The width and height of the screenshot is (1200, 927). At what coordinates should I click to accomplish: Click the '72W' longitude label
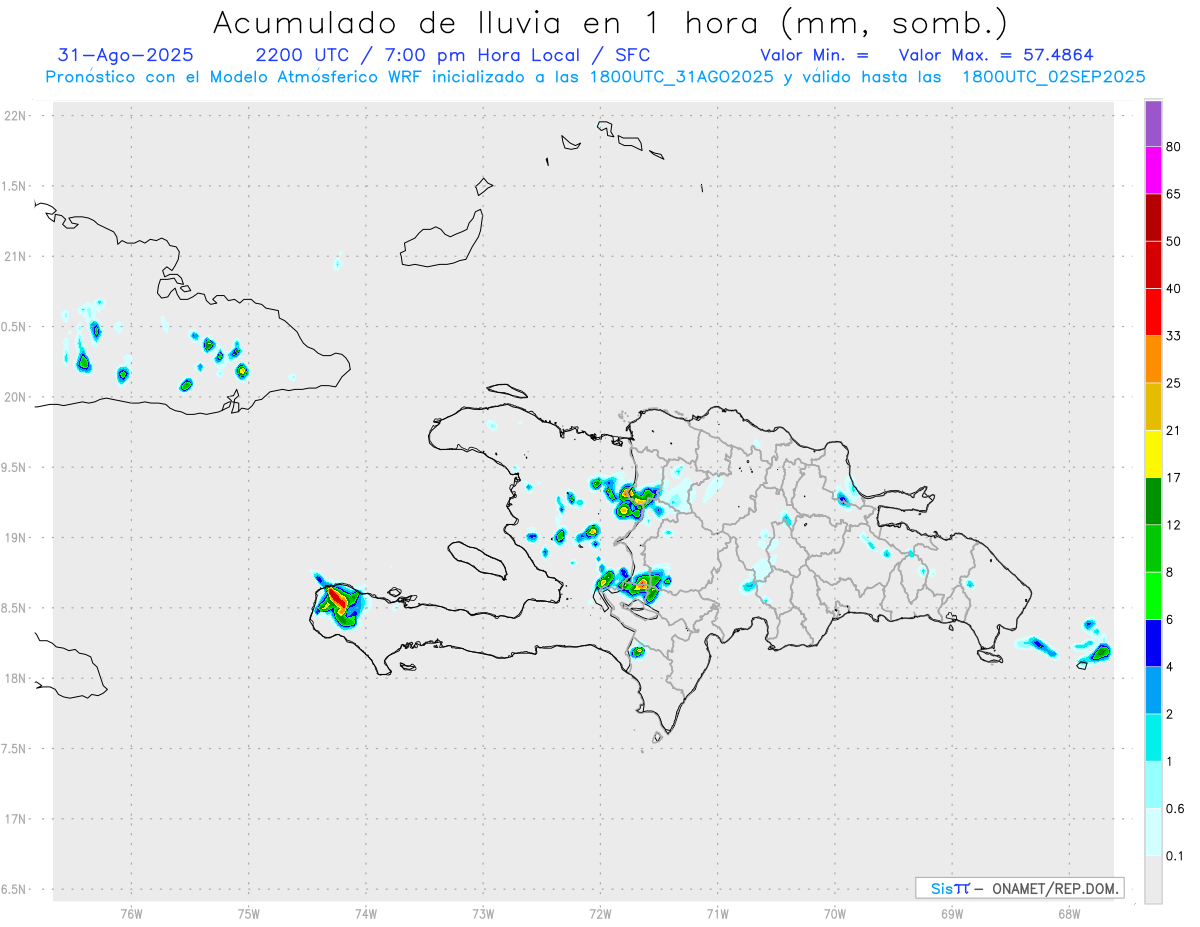click(600, 914)
